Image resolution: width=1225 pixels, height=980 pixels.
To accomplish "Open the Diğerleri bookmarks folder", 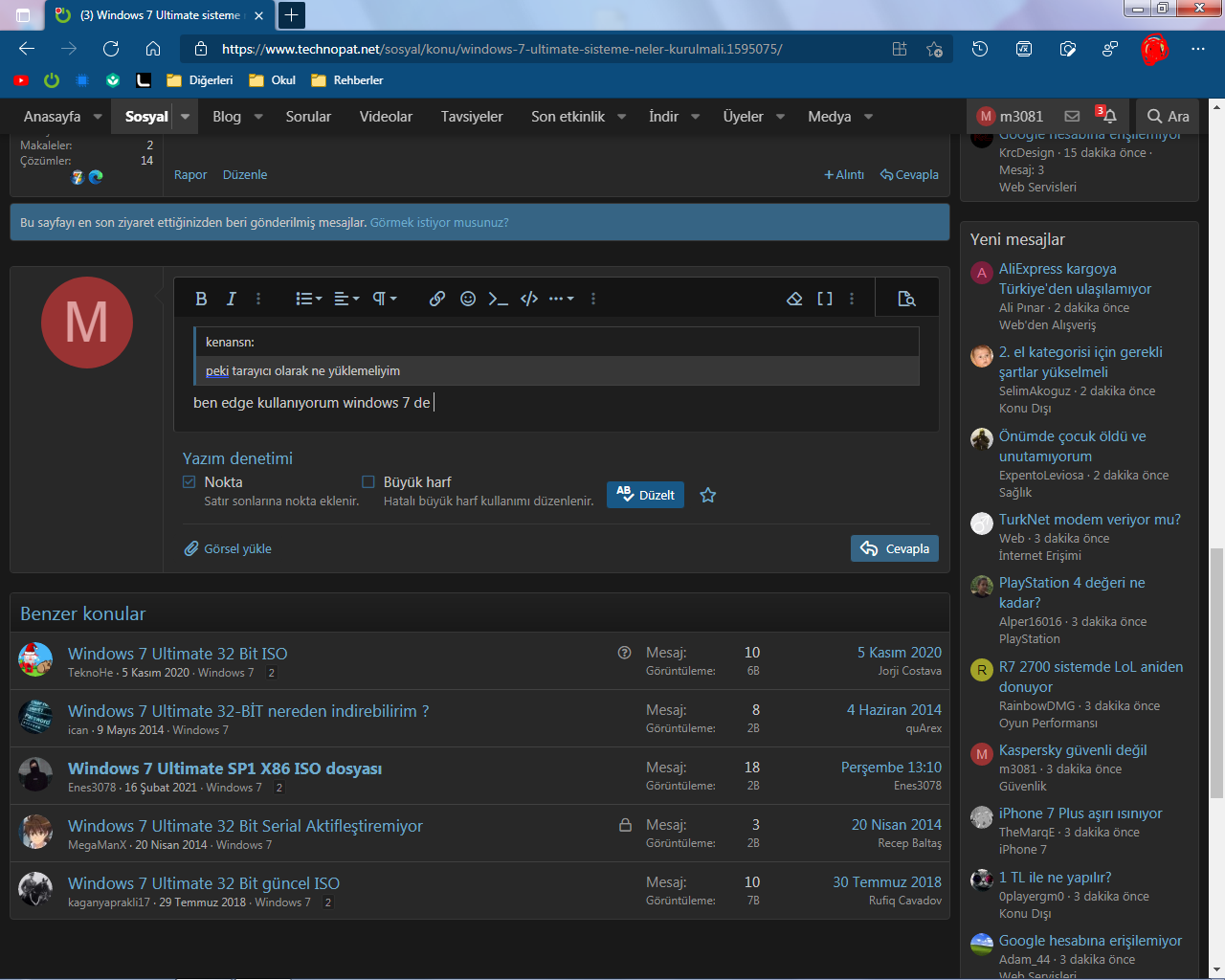I will tap(200, 80).
